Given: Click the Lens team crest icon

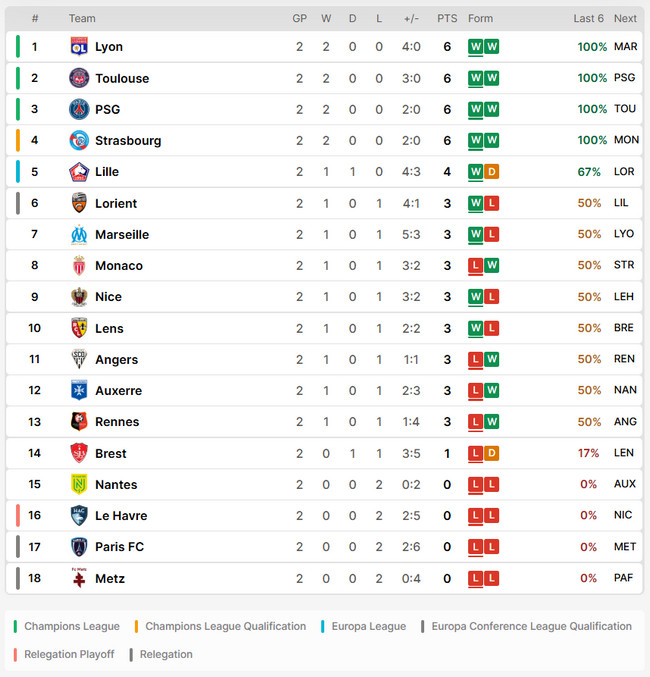Looking at the screenshot, I should (79, 328).
